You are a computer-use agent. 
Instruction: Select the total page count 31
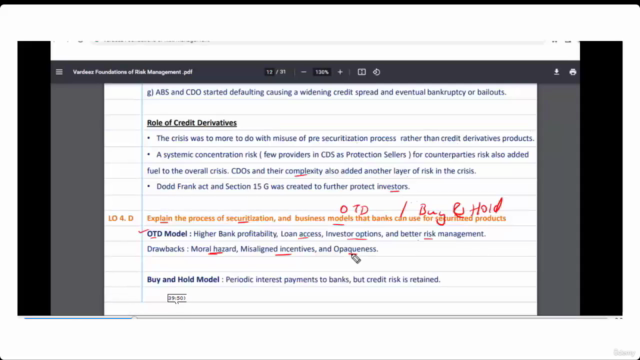click(283, 72)
